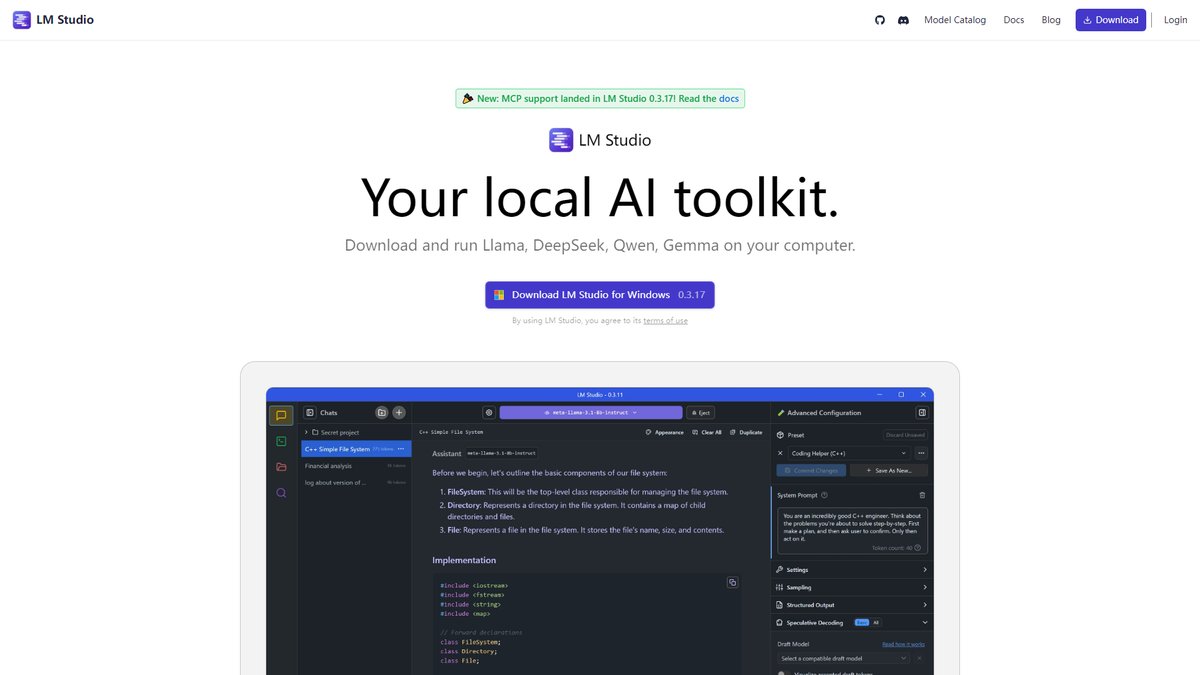Open the Developer terminal sidebar icon
Image resolution: width=1200 pixels, height=675 pixels.
(281, 441)
